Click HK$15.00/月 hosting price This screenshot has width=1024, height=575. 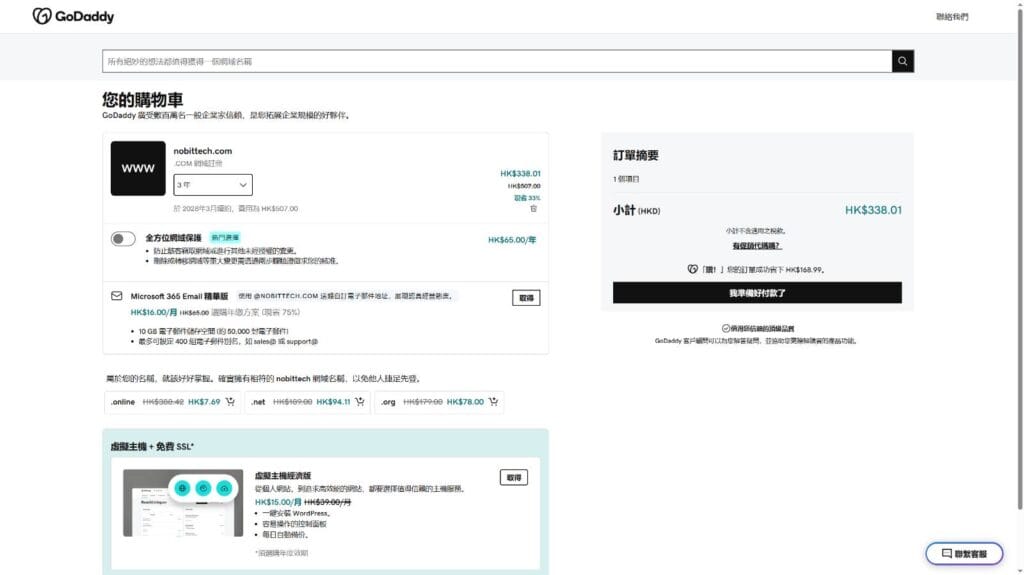pos(278,502)
